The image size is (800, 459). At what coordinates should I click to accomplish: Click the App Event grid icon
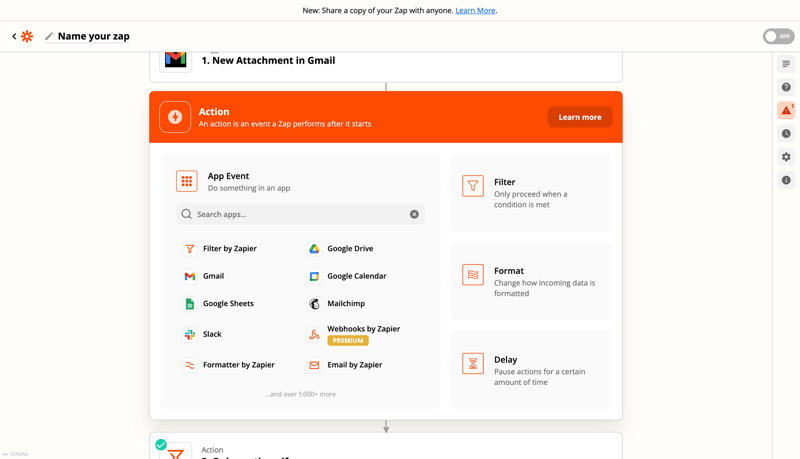187,181
